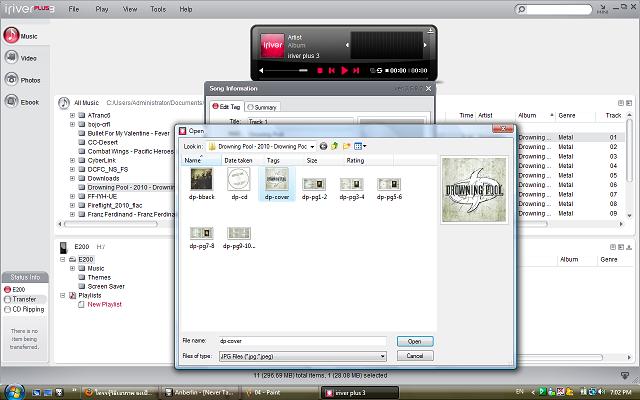Image resolution: width=640 pixels, height=400 pixels.
Task: Switch to the Summary tab
Action: pyautogui.click(x=263, y=107)
